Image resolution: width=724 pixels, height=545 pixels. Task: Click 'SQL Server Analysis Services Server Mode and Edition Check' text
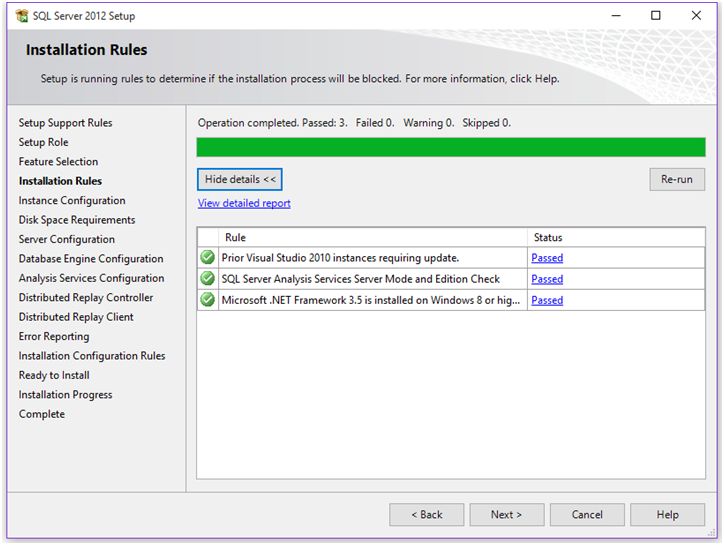click(361, 279)
